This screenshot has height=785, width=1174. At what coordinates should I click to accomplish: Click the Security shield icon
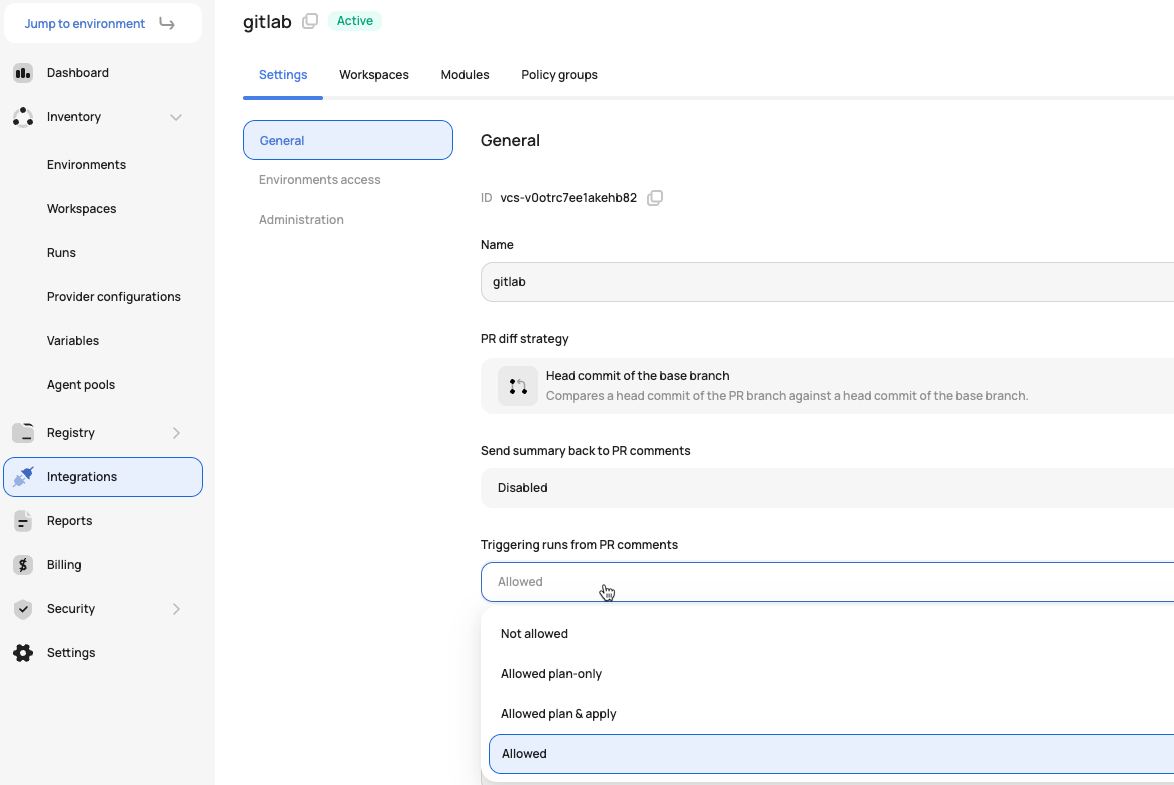click(23, 609)
